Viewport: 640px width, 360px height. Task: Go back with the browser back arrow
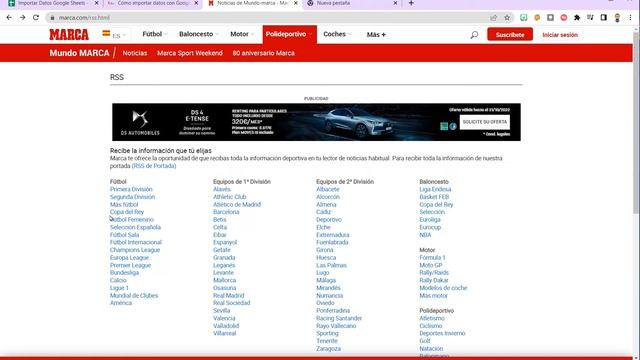point(9,18)
